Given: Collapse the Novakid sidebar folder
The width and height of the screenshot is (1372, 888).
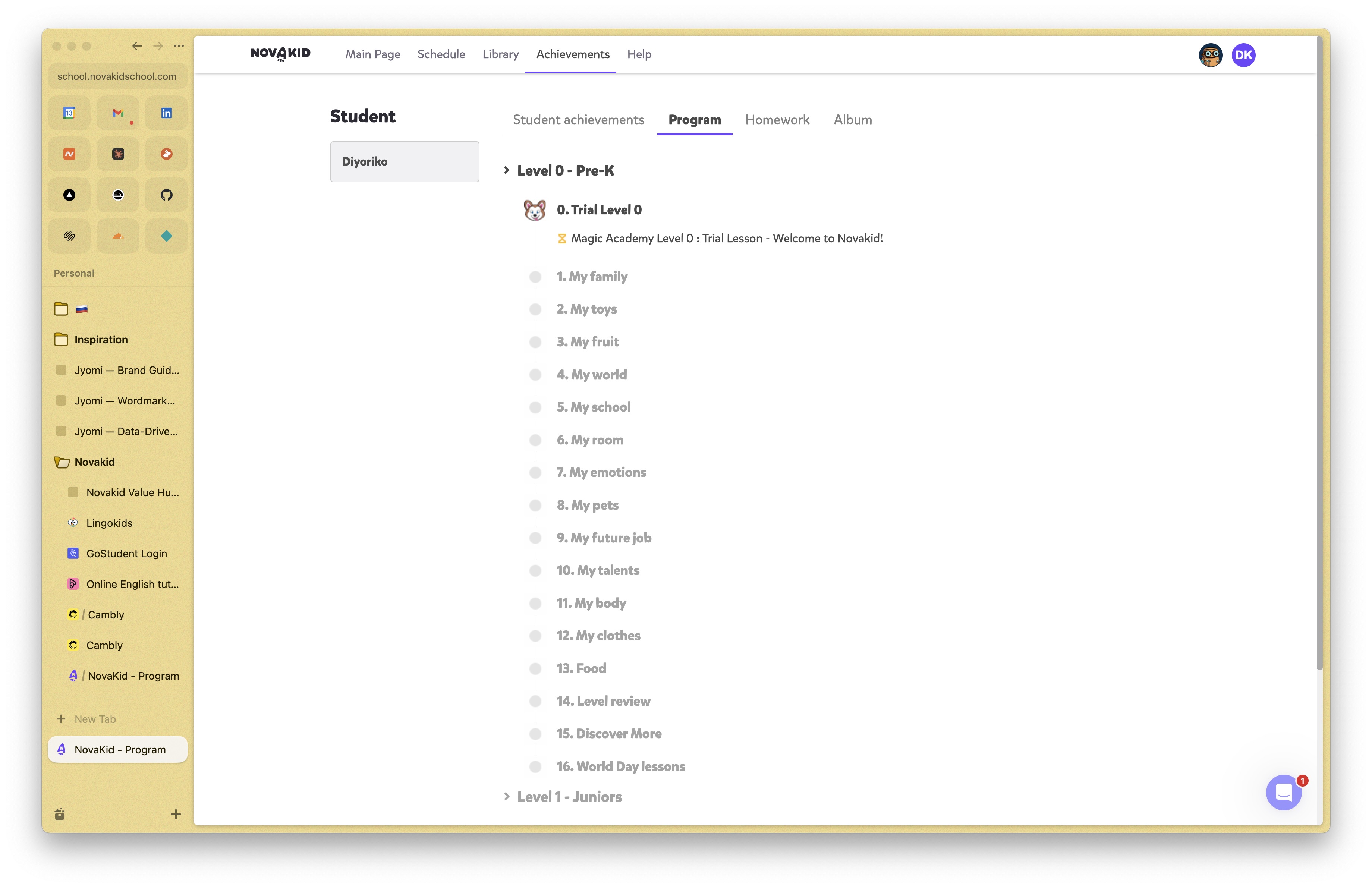Looking at the screenshot, I should click(95, 462).
